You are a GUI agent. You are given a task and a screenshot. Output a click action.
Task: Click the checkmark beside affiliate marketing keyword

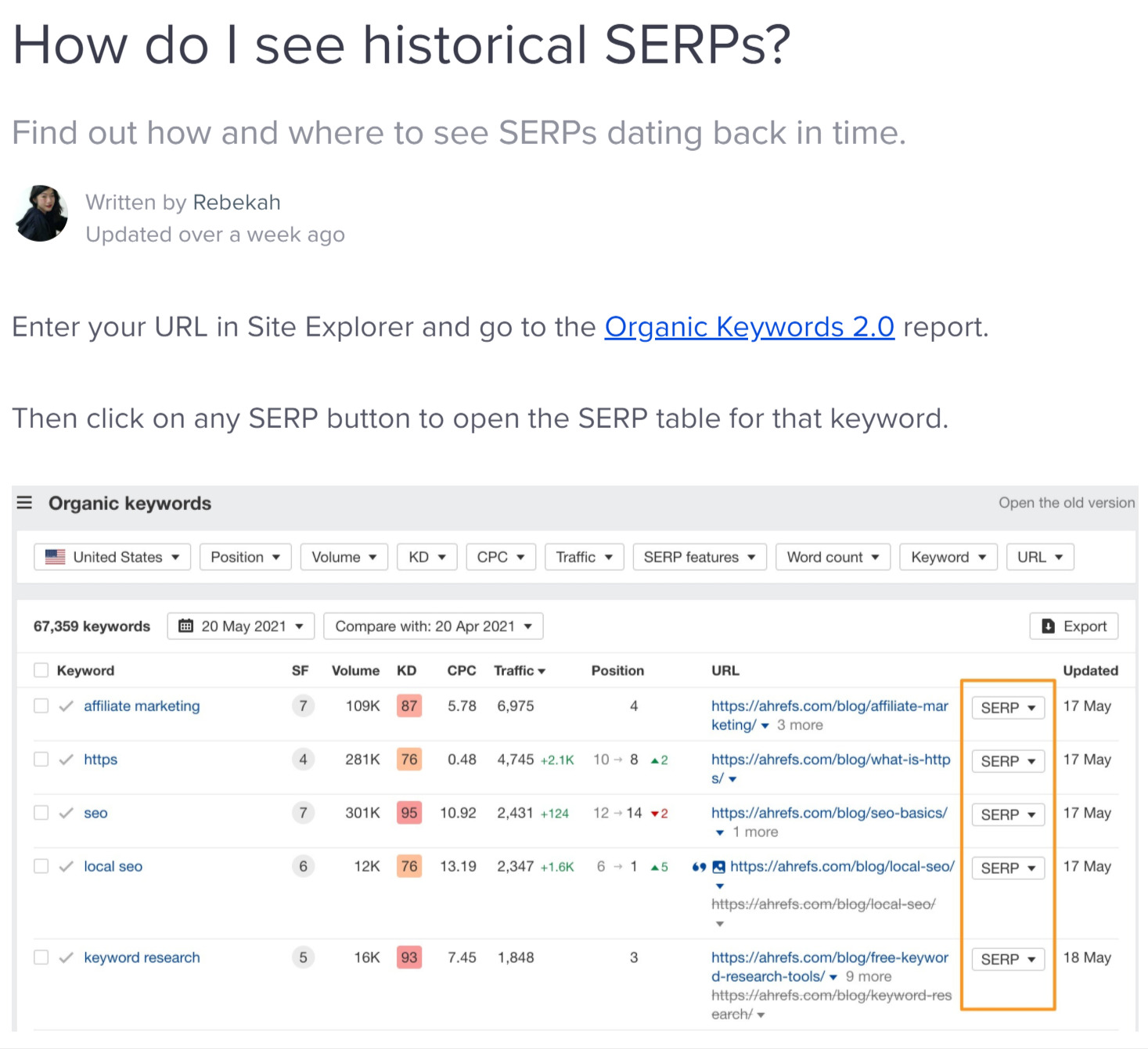pyautogui.click(x=65, y=705)
